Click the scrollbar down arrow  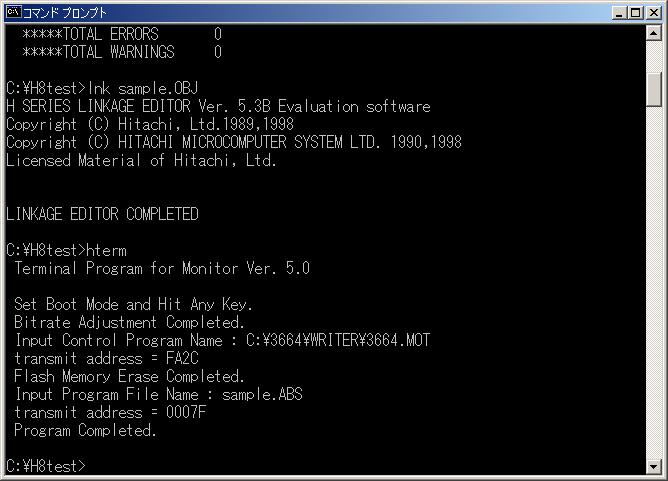coord(654,467)
